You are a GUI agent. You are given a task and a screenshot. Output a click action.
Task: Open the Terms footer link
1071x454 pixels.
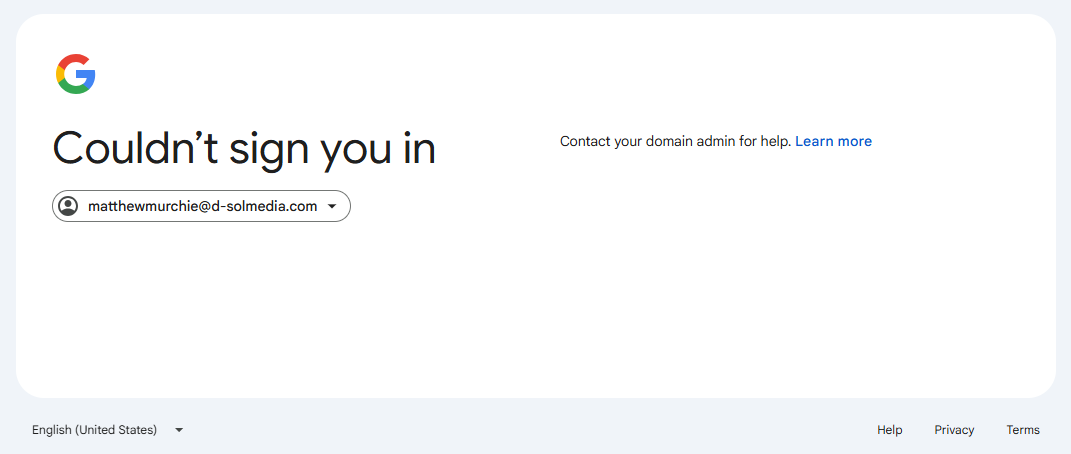[x=1023, y=430]
